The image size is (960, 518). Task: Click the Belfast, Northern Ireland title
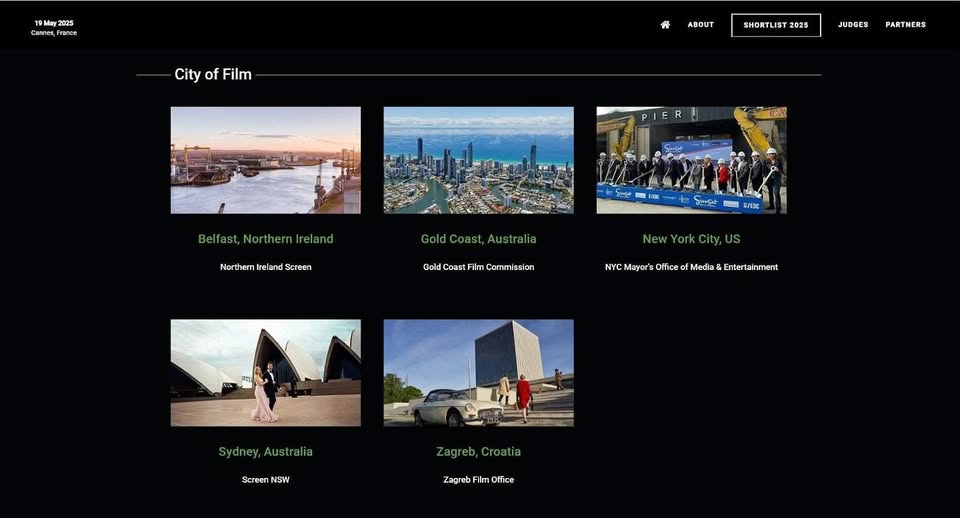265,239
